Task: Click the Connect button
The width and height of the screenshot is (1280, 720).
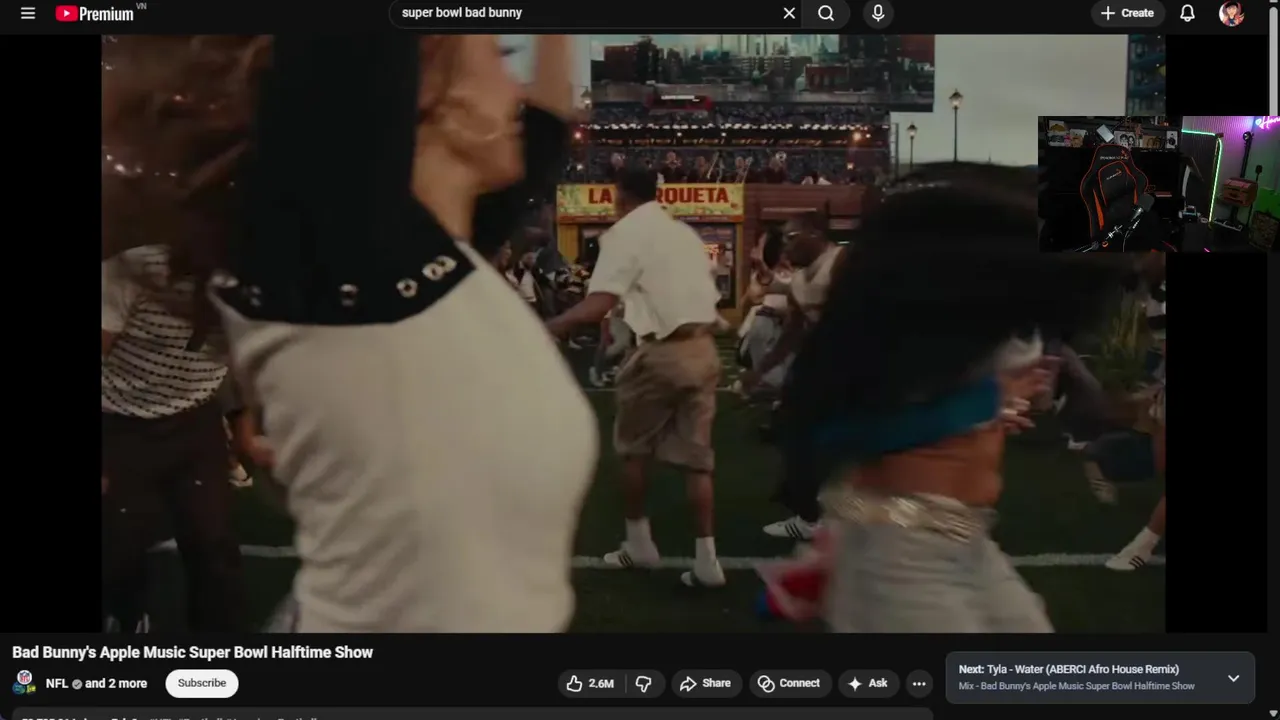Action: tap(789, 683)
